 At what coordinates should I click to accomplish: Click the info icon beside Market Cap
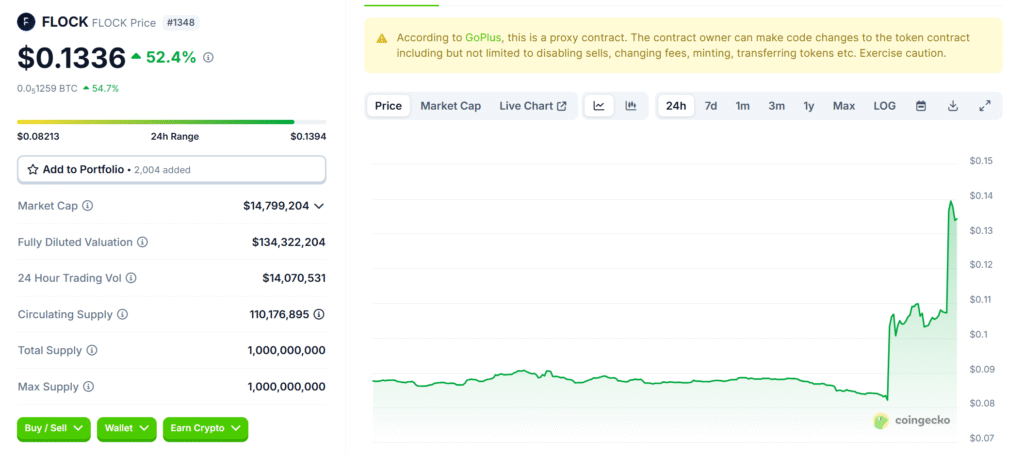tap(88, 206)
